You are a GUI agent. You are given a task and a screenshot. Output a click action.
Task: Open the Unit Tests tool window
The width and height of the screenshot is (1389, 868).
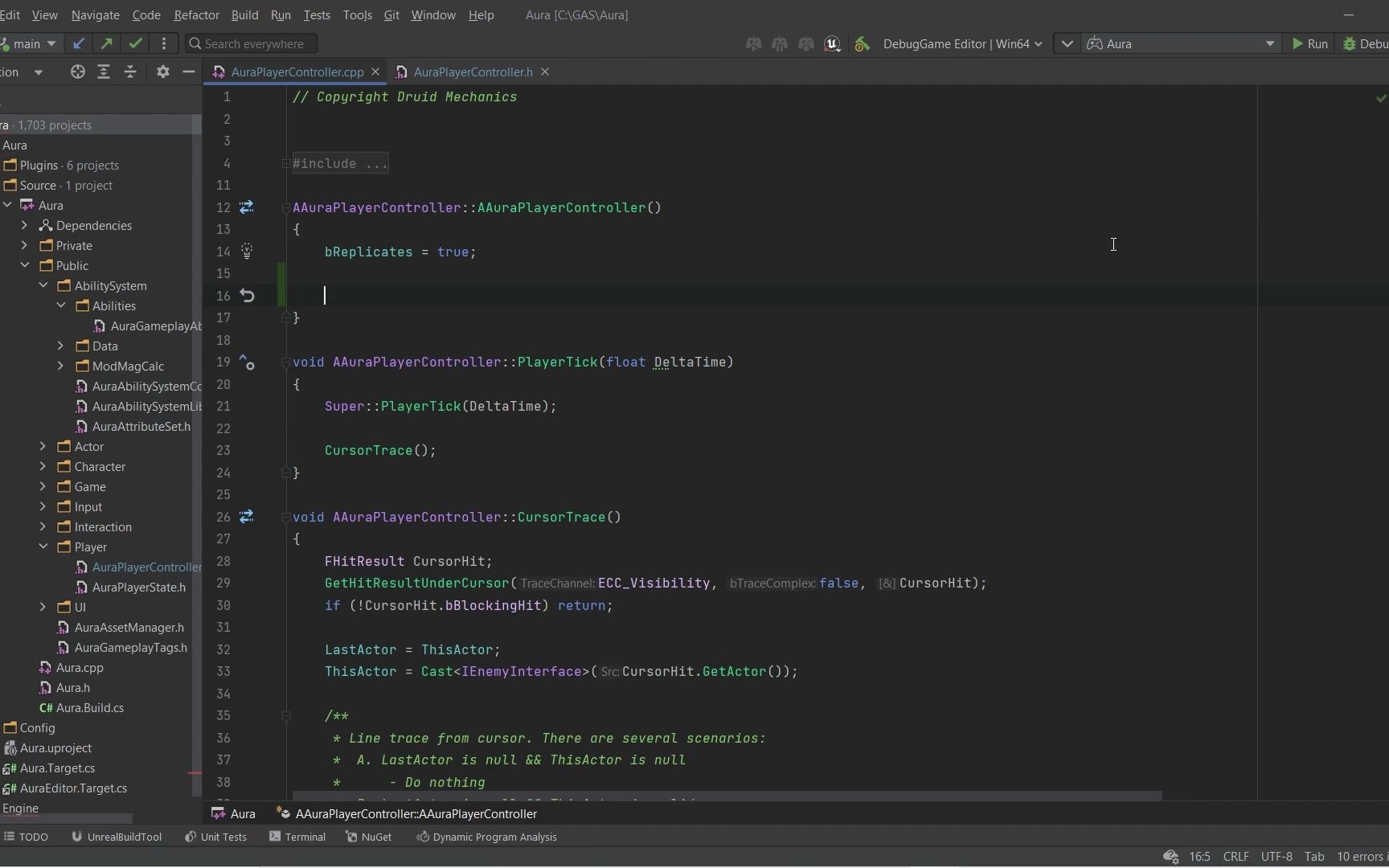215,837
